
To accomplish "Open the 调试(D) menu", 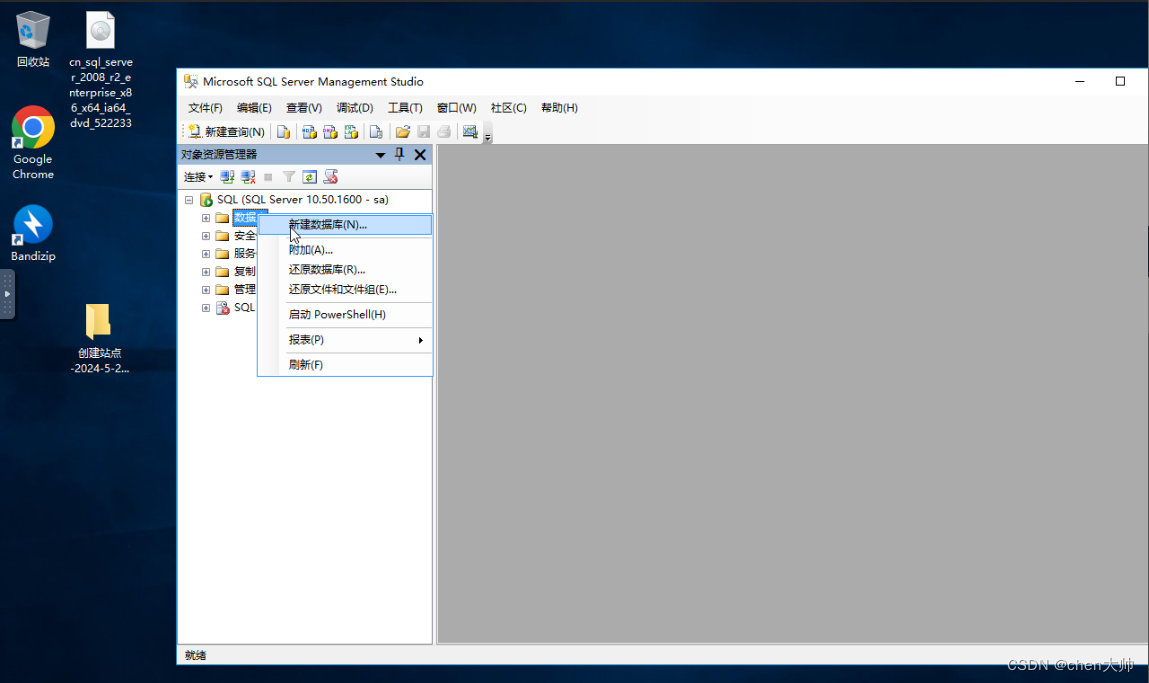I will click(x=355, y=108).
